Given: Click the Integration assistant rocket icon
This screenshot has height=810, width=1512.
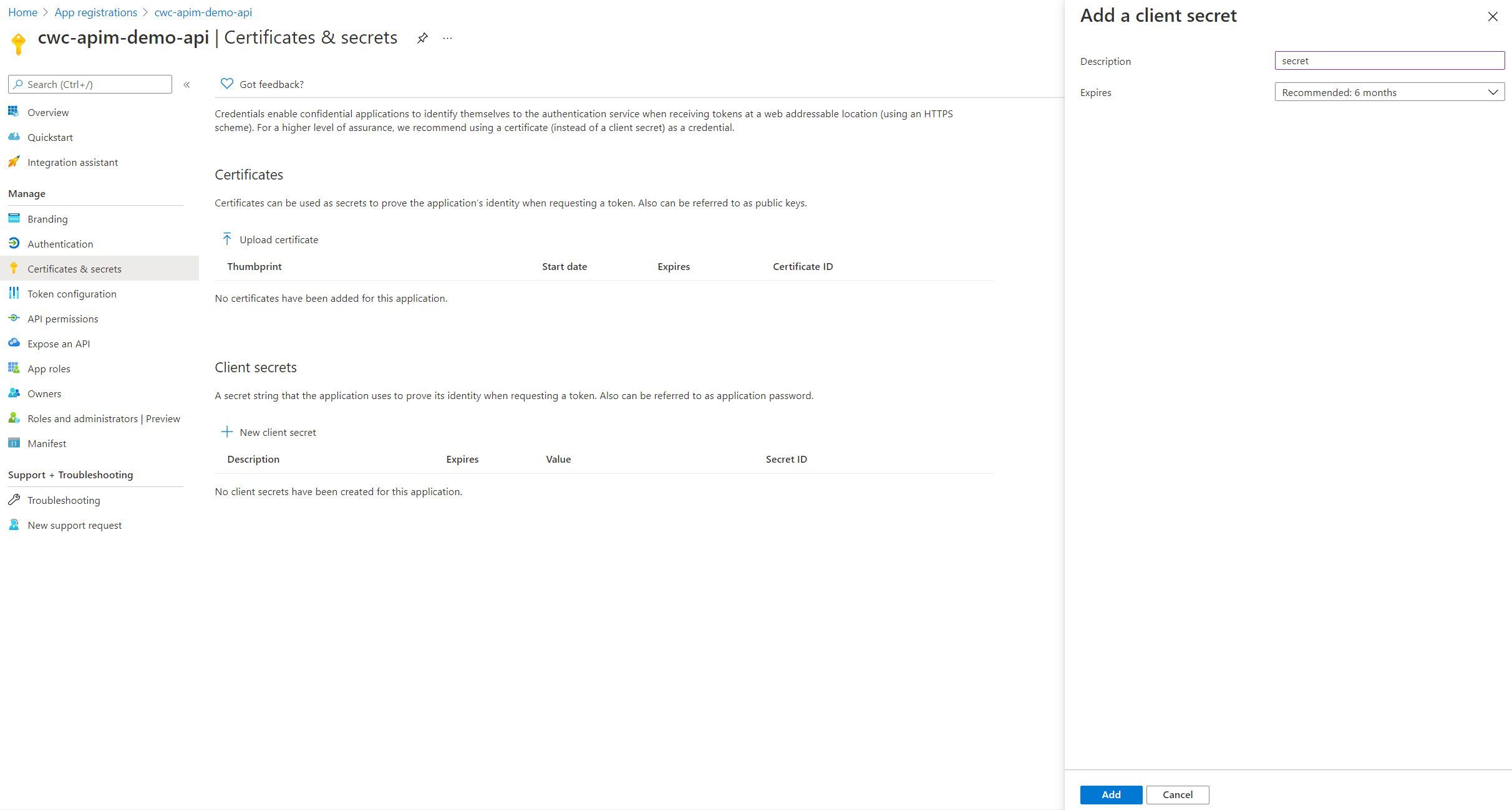Looking at the screenshot, I should tap(14, 162).
